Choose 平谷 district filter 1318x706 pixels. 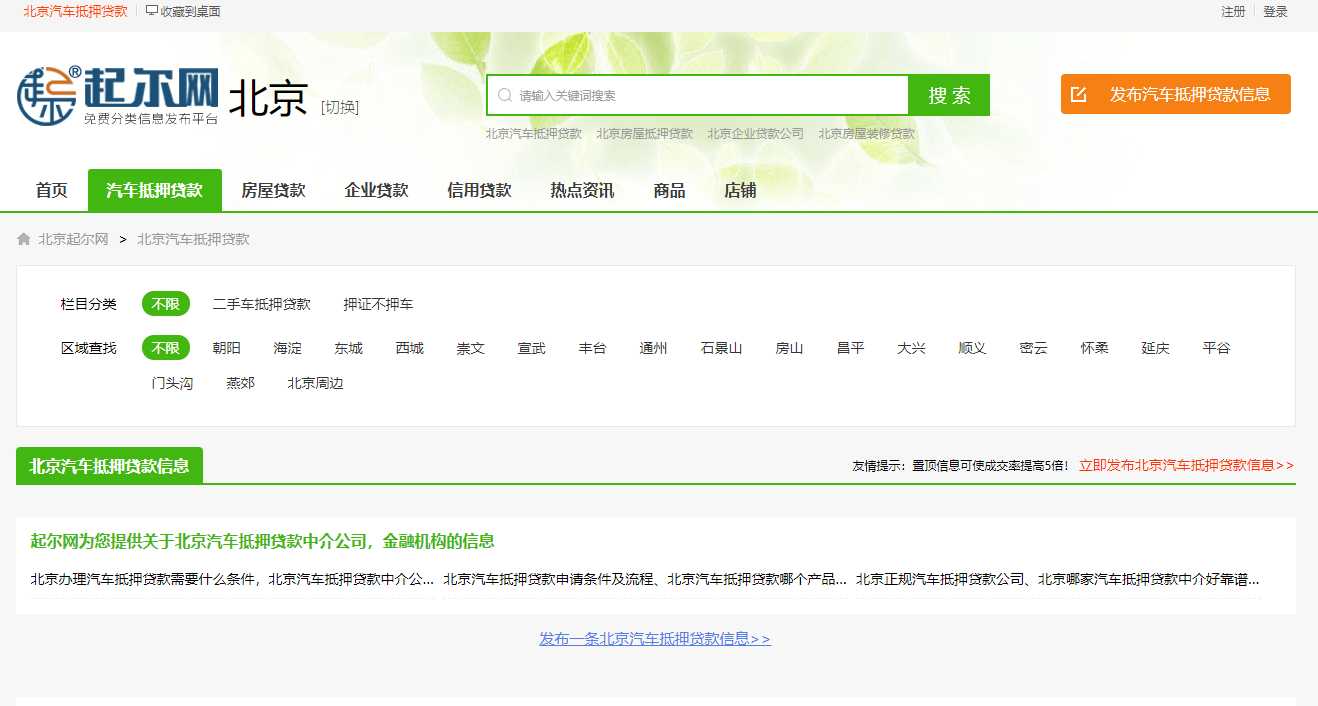click(x=1217, y=348)
